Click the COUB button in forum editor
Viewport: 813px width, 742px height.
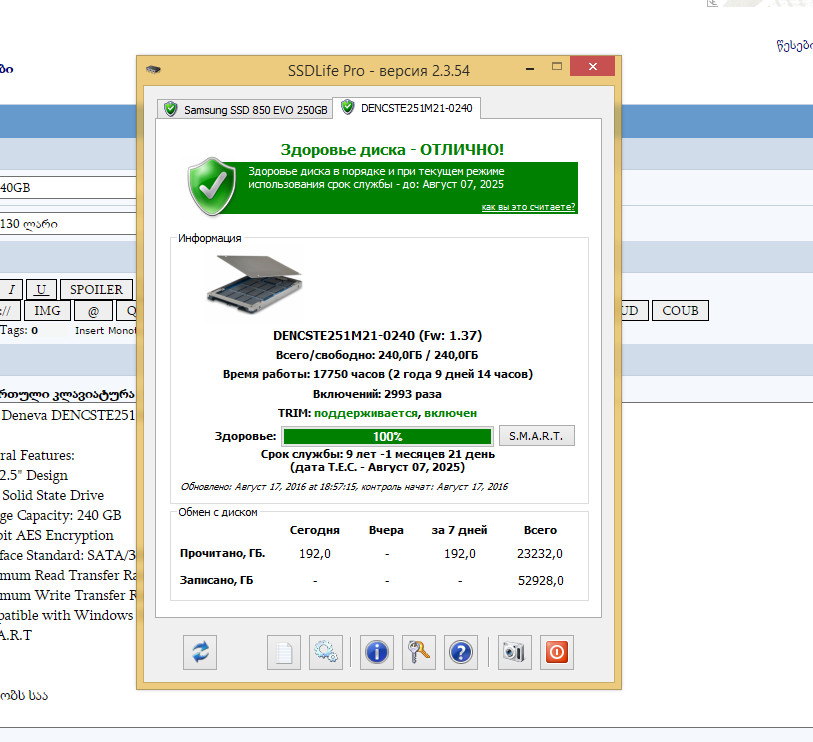(x=680, y=311)
